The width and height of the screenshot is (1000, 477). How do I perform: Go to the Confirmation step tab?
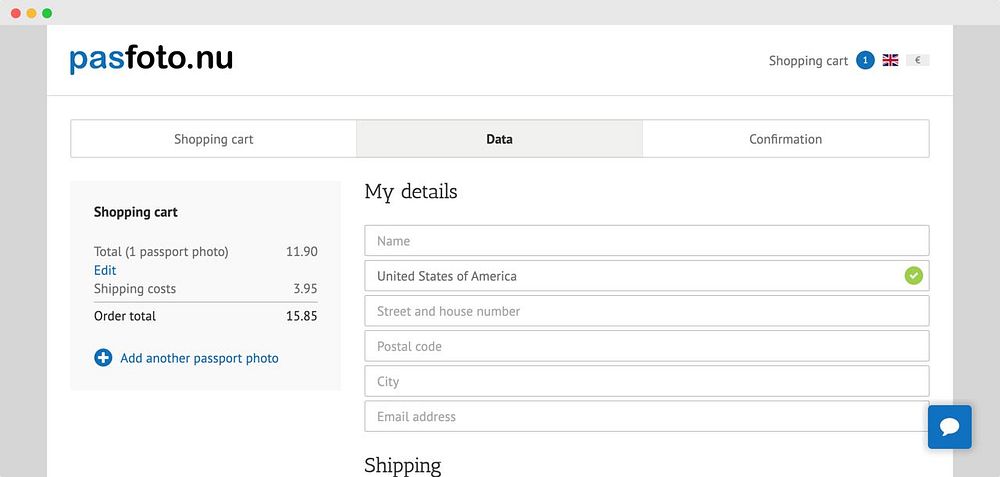pos(785,139)
